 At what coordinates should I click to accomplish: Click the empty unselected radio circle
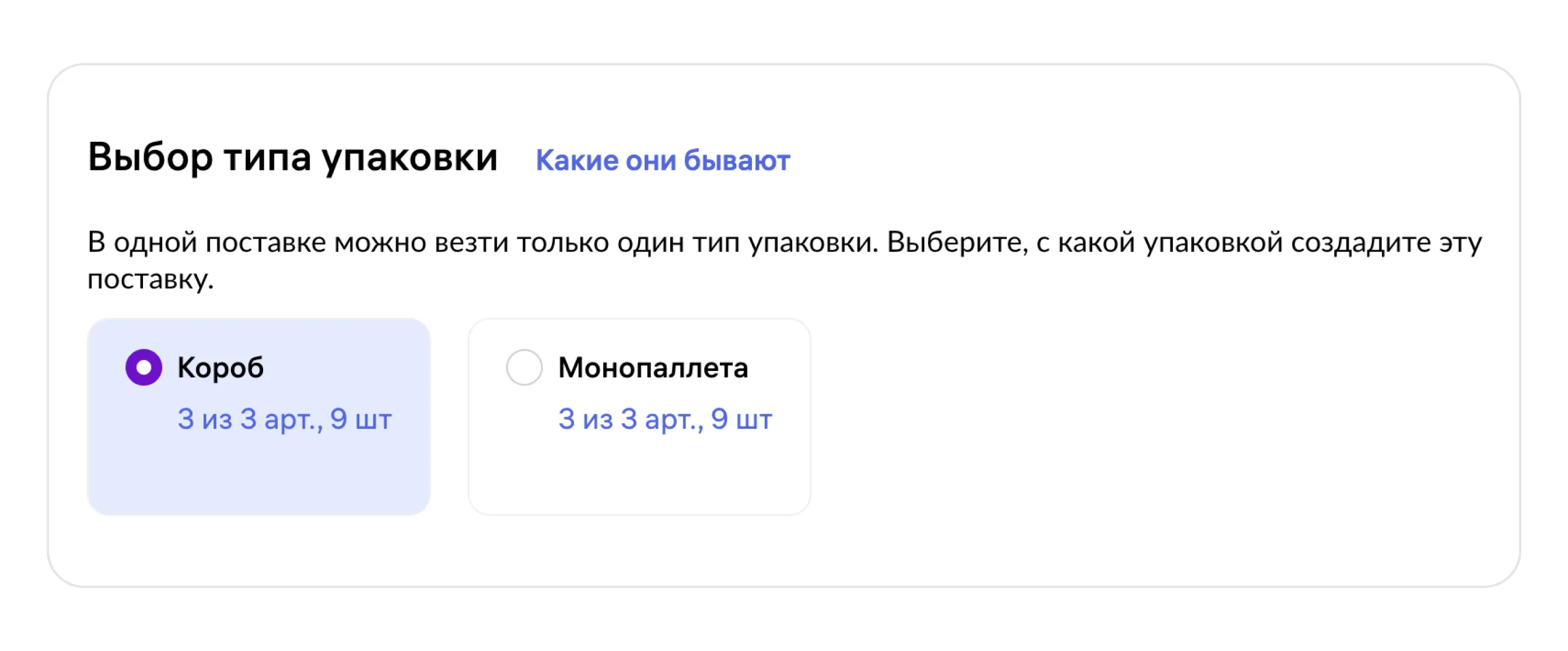(x=524, y=367)
